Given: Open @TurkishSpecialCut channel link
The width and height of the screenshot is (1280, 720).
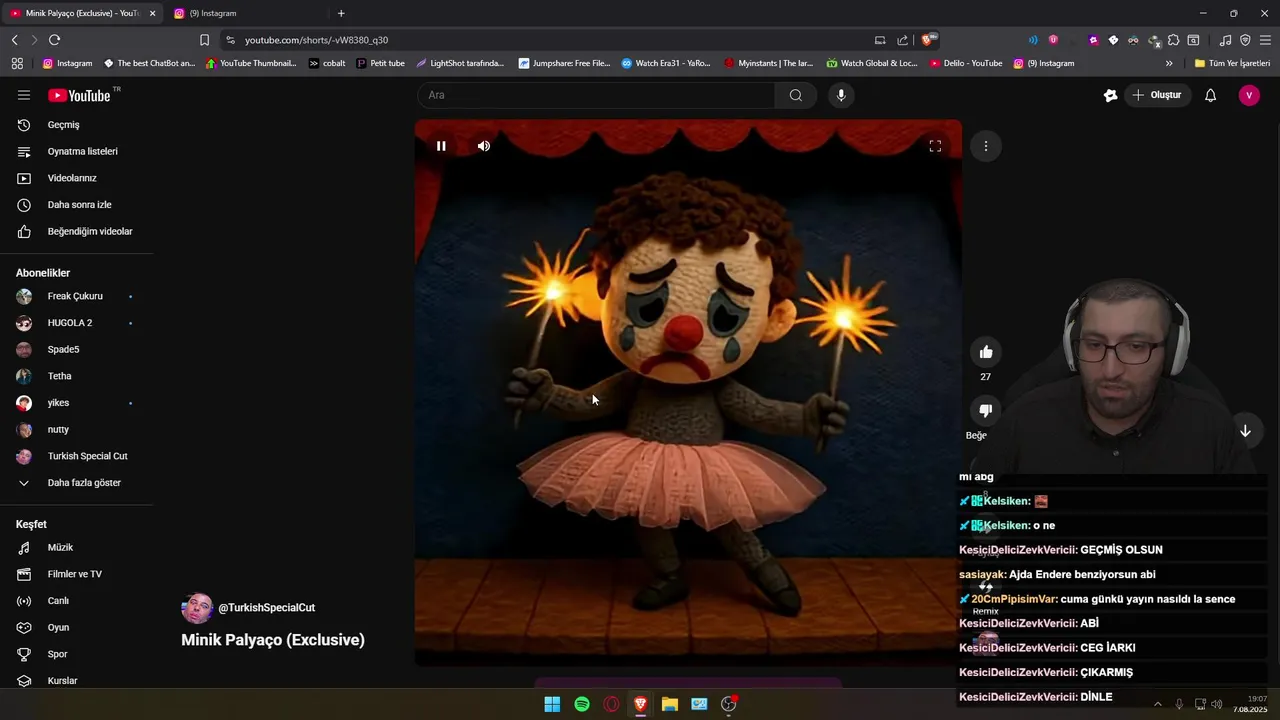Looking at the screenshot, I should pyautogui.click(x=267, y=608).
